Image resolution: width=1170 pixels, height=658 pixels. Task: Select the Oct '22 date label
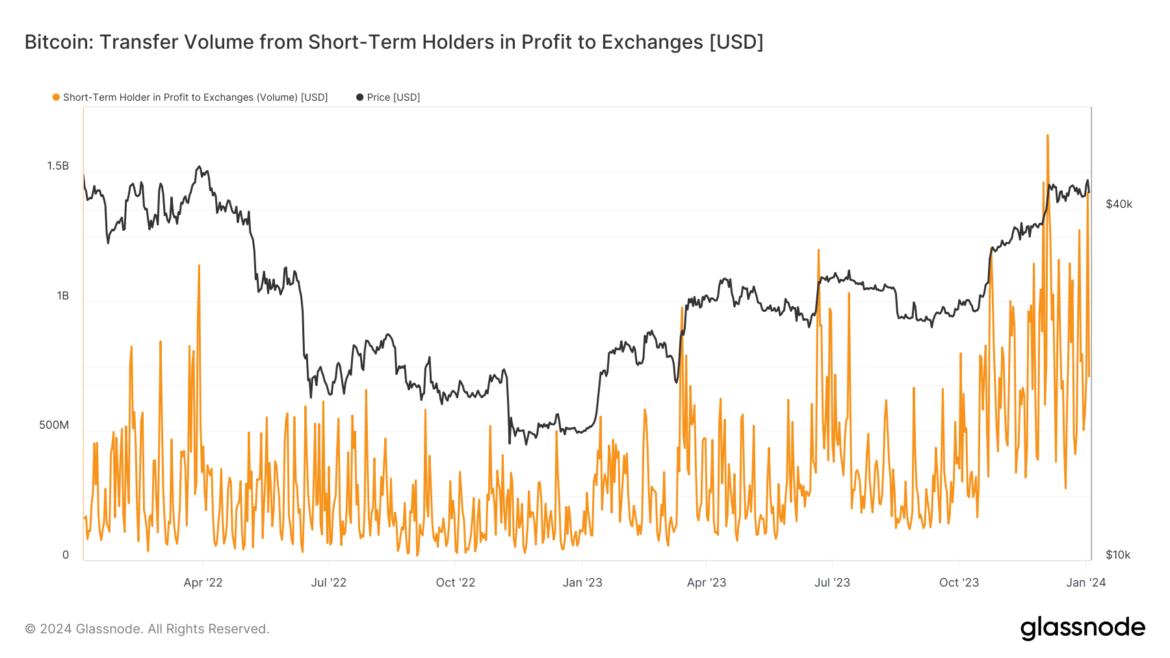pyautogui.click(x=455, y=580)
